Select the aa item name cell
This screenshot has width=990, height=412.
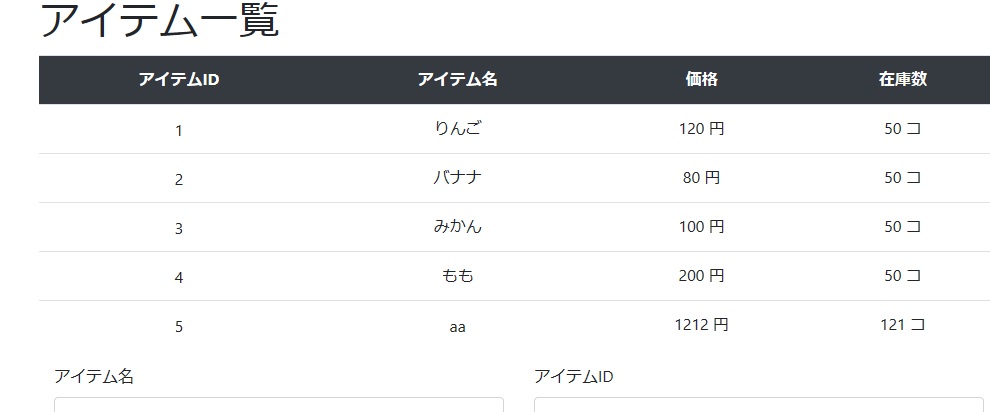pyautogui.click(x=457, y=327)
